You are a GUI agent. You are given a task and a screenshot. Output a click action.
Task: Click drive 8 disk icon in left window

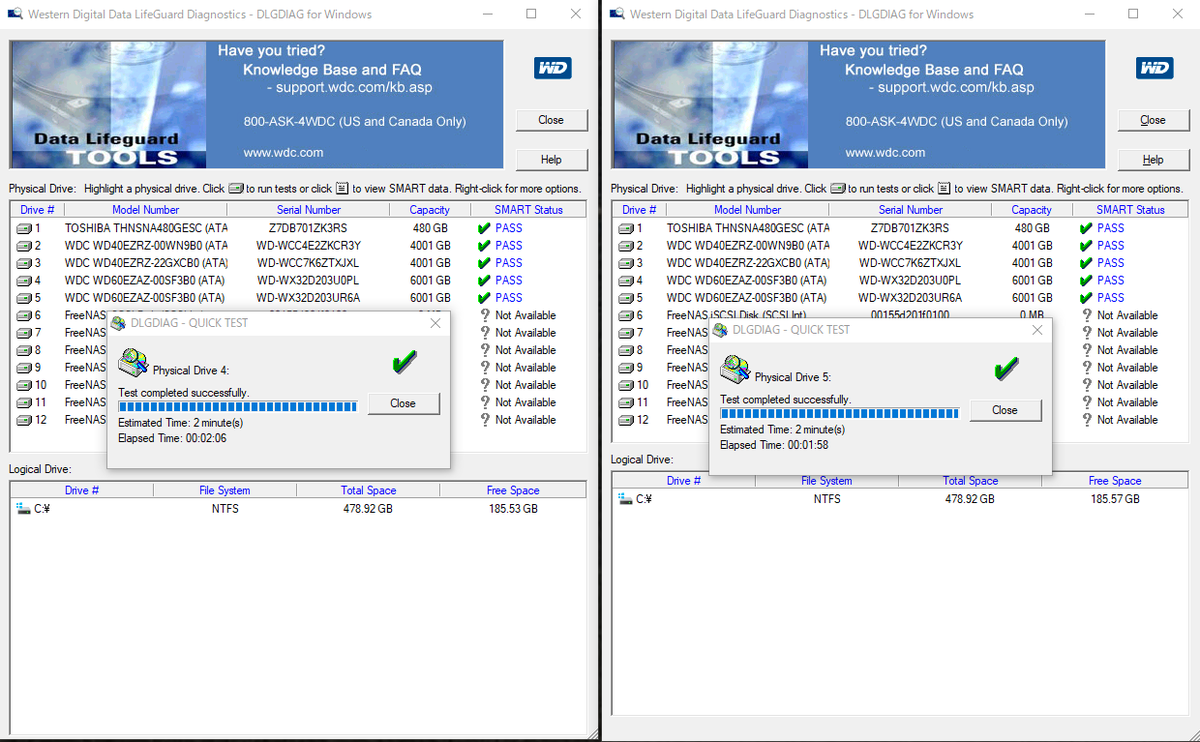coord(24,350)
